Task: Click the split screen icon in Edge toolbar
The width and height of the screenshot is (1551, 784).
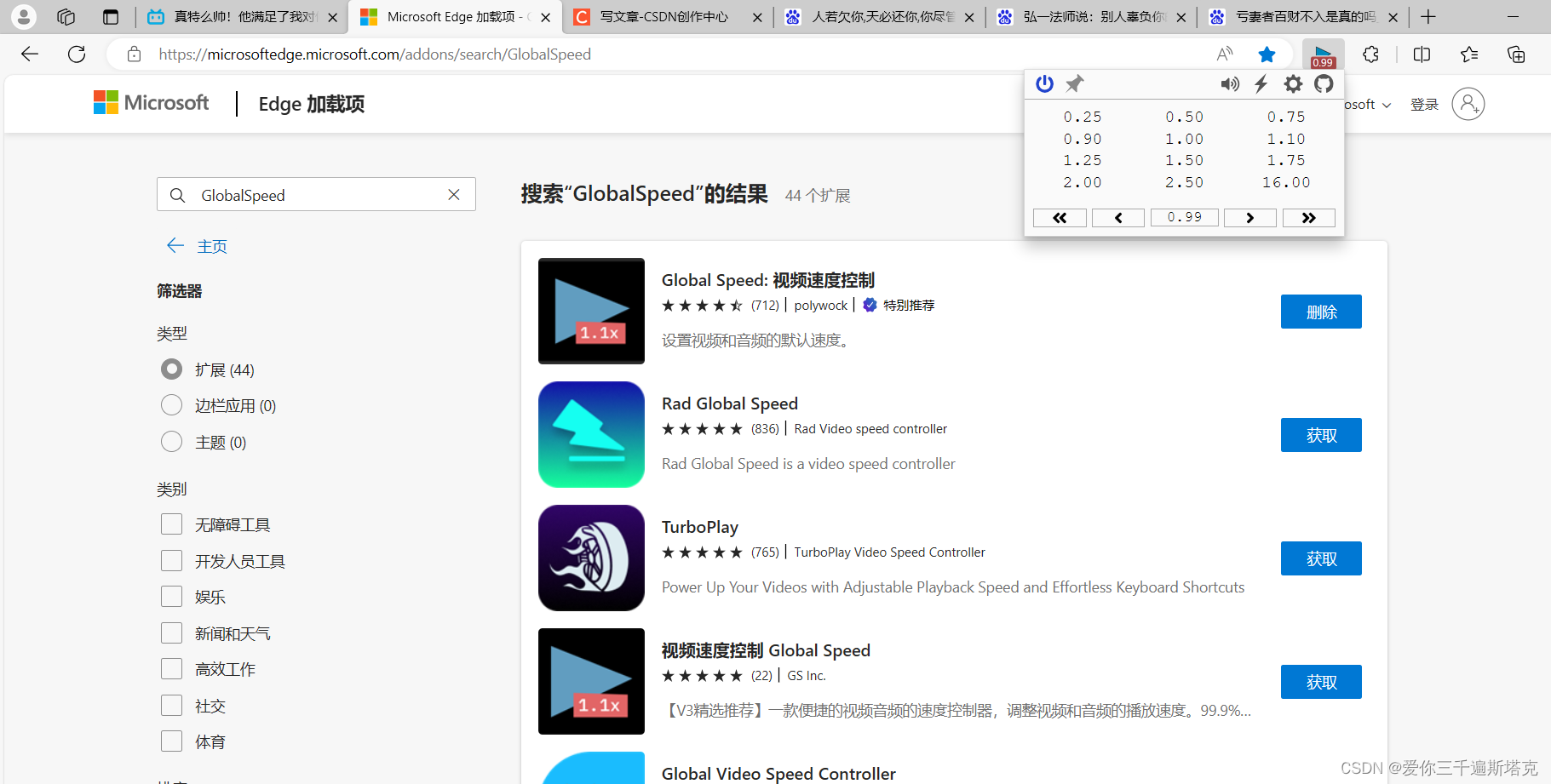Action: (1422, 54)
